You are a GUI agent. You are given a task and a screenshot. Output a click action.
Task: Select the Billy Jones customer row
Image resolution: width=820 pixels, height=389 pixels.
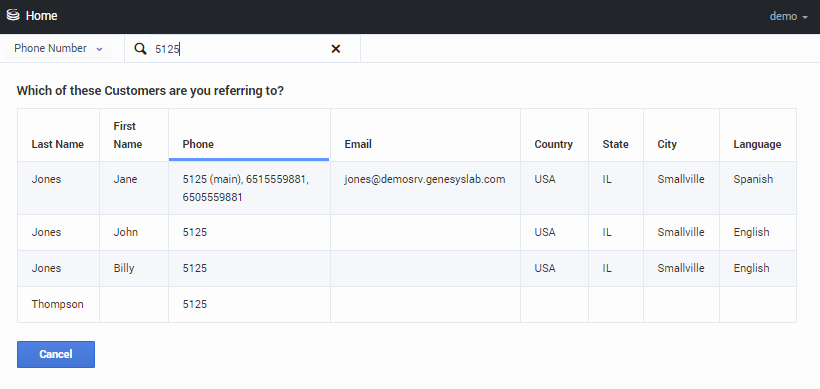point(407,268)
